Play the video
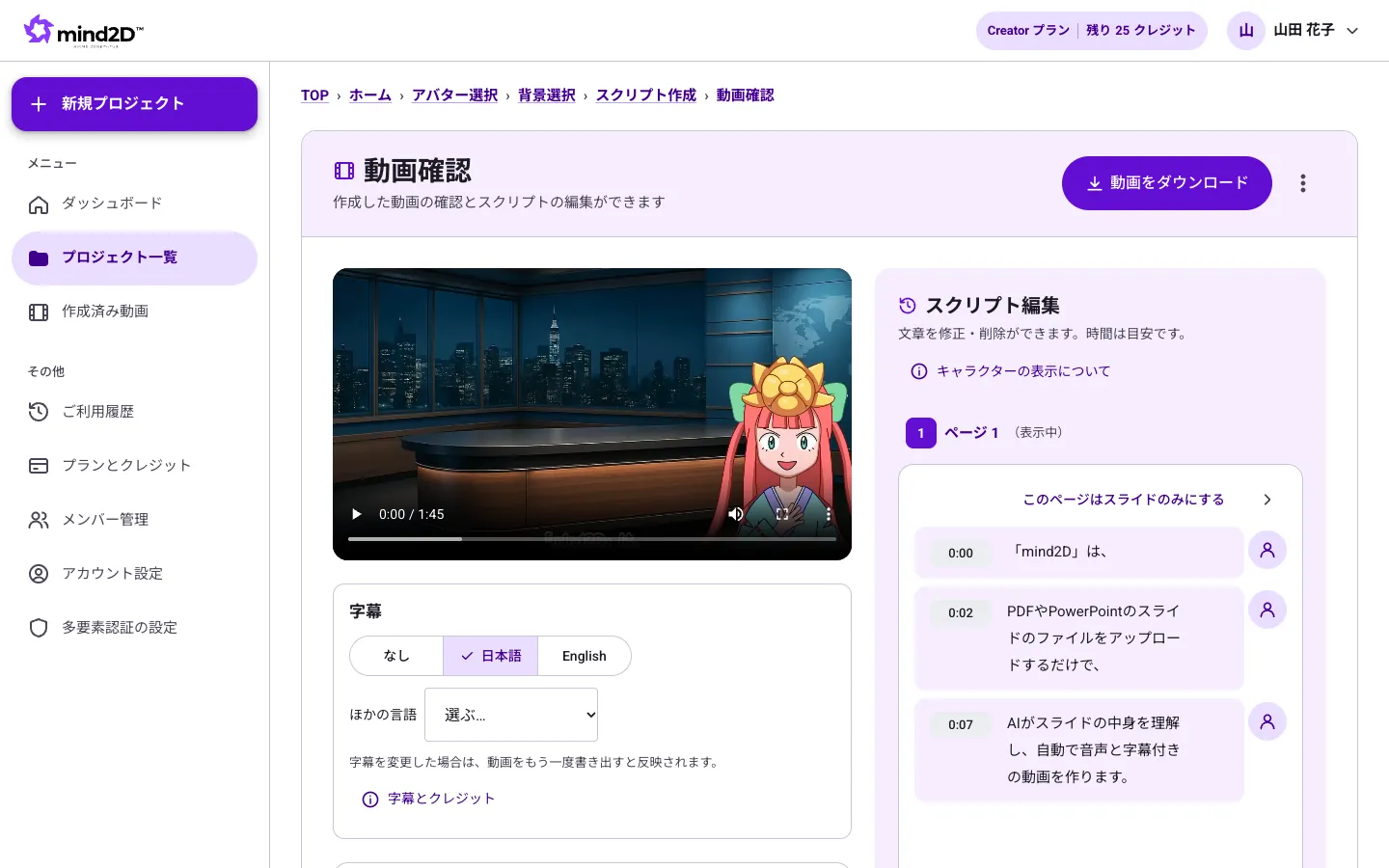This screenshot has width=1389, height=868. (x=356, y=514)
